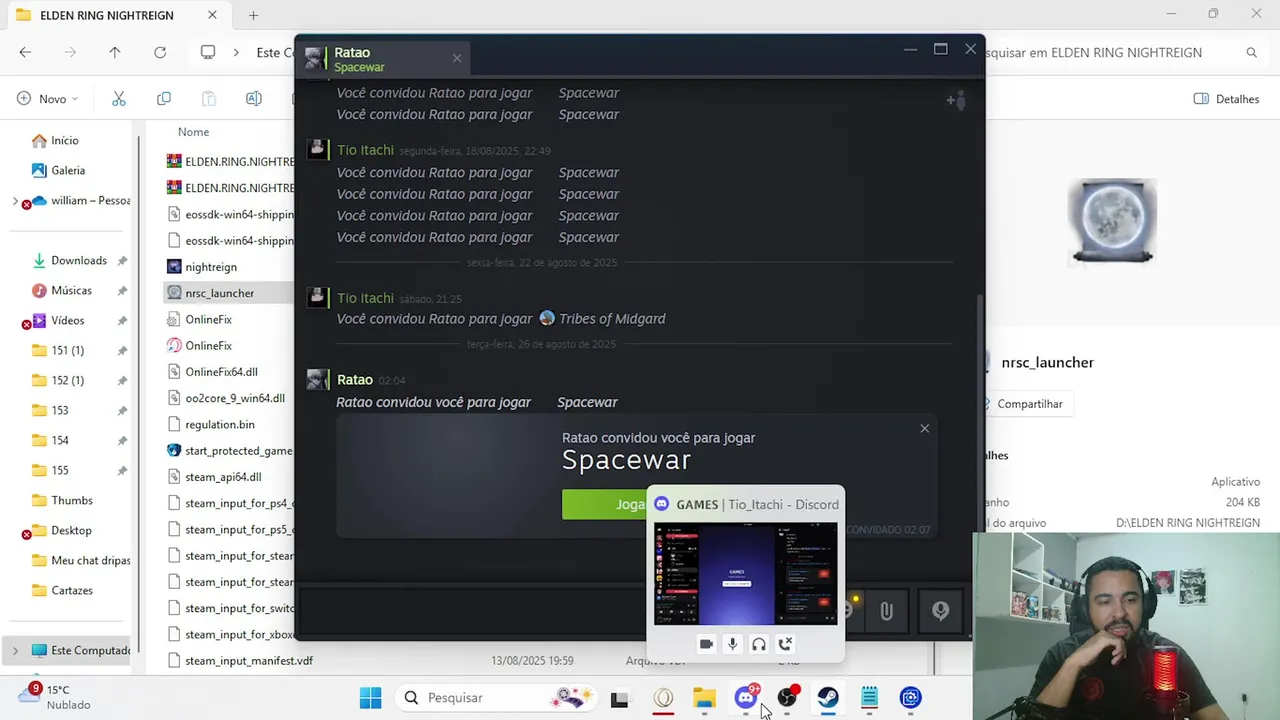Refresh the File Explorer folder

160,52
